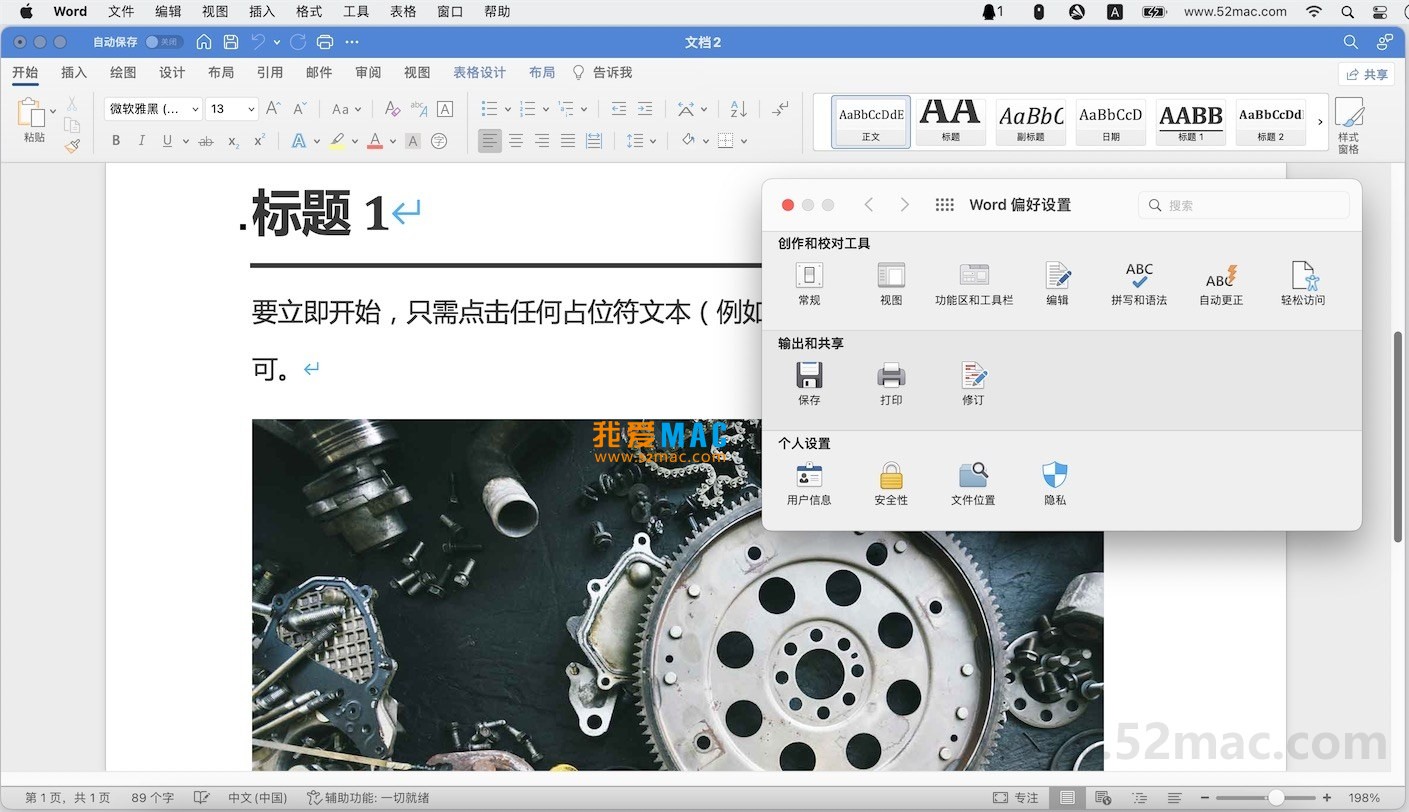1409x812 pixels.
Task: Open Edit (编辑) preferences pane
Action: [x=1057, y=284]
